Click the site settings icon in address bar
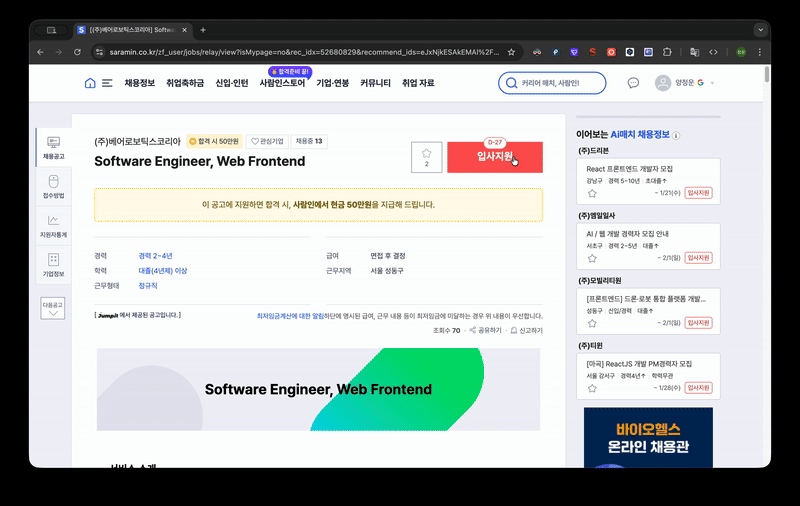 (99, 52)
